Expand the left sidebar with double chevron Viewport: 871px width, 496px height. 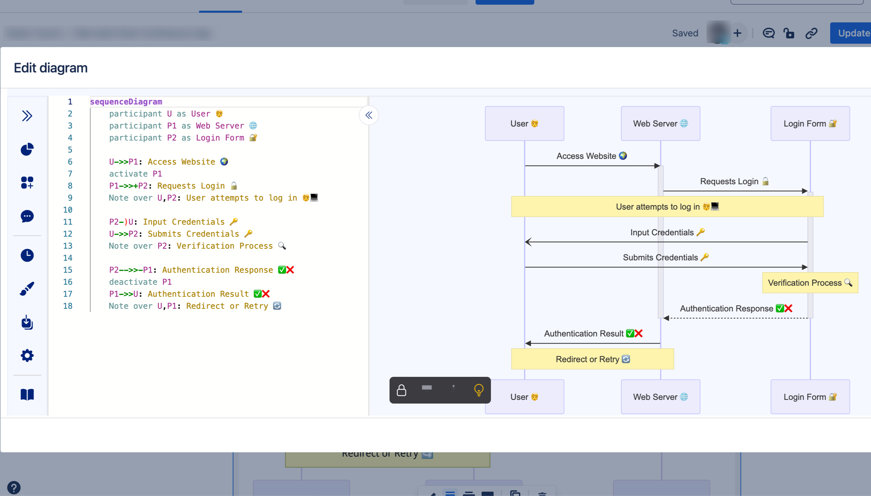(x=27, y=116)
